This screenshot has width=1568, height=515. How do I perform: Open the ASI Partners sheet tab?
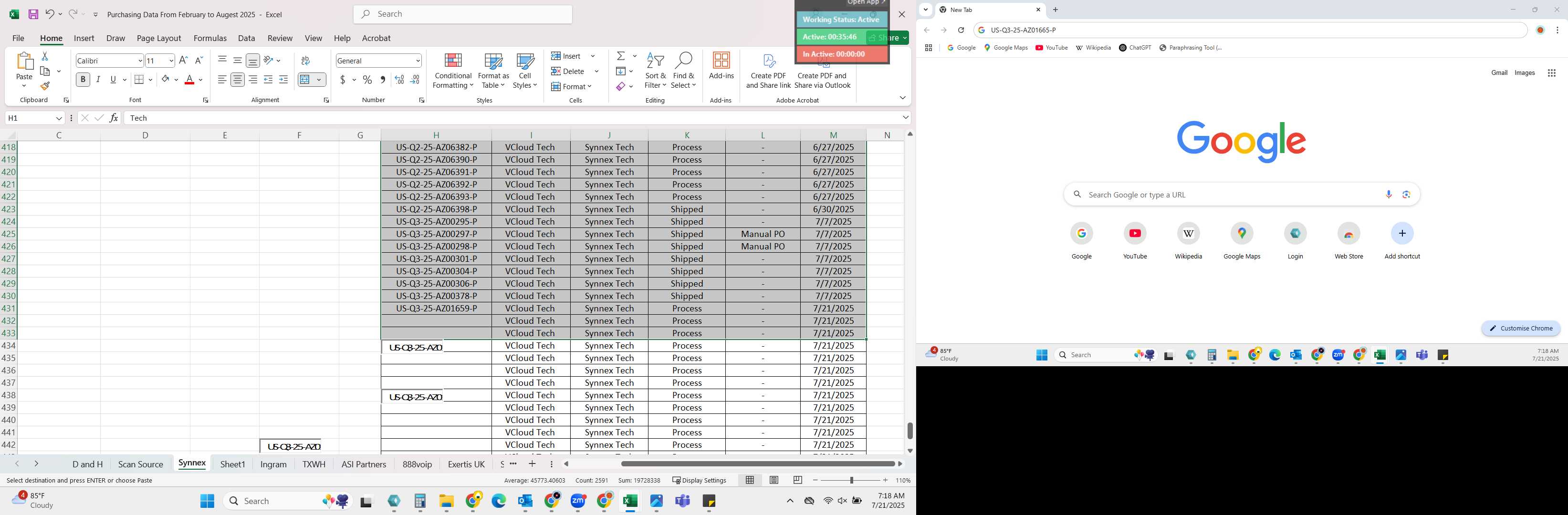[x=364, y=464]
